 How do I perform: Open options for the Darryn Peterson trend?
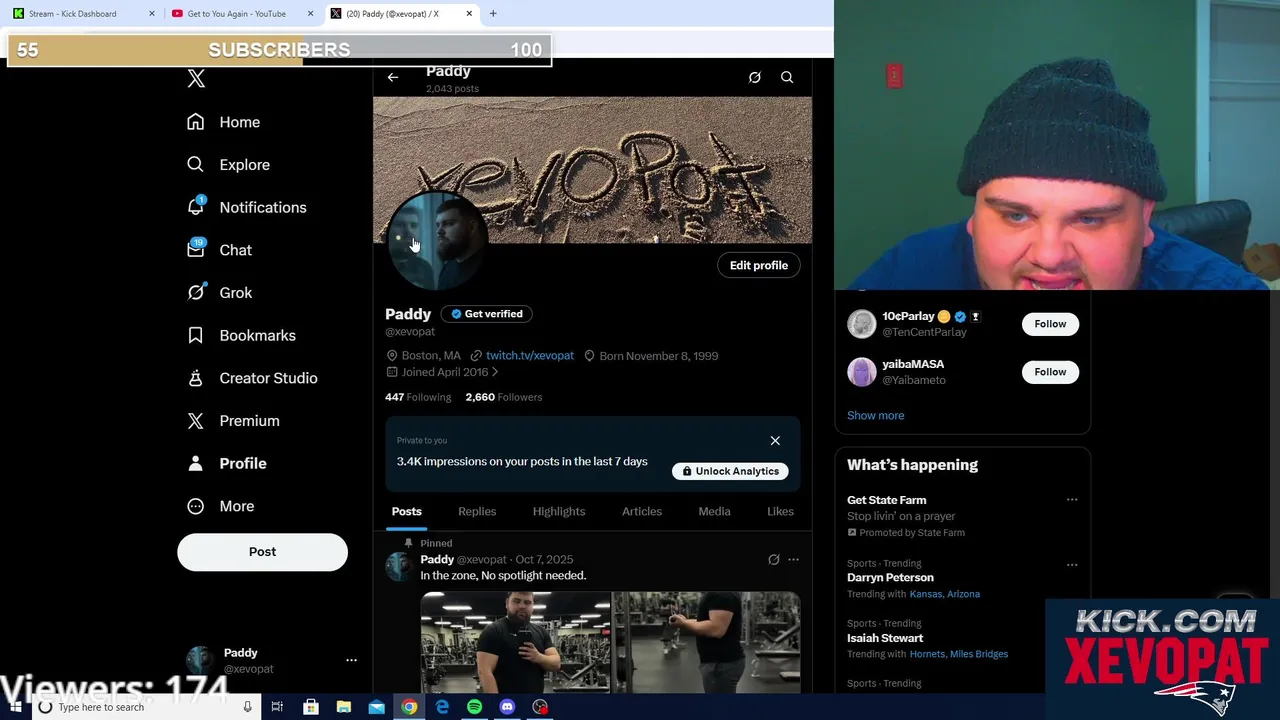click(1072, 564)
